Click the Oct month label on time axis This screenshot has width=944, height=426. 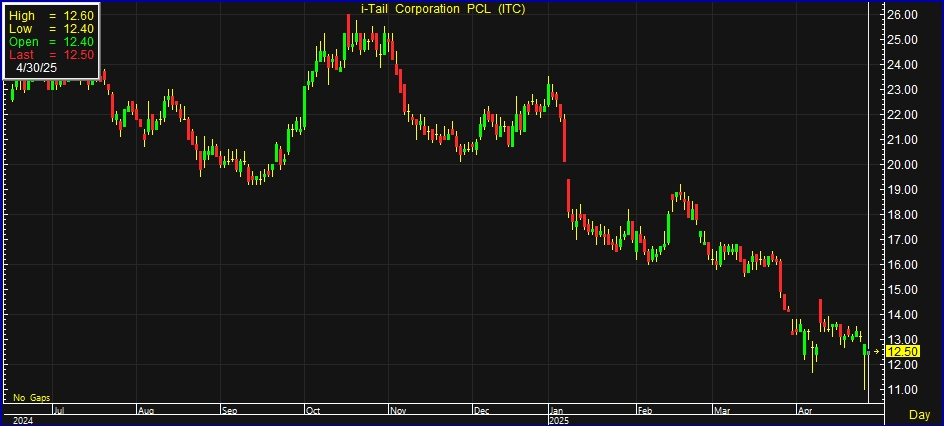click(313, 411)
